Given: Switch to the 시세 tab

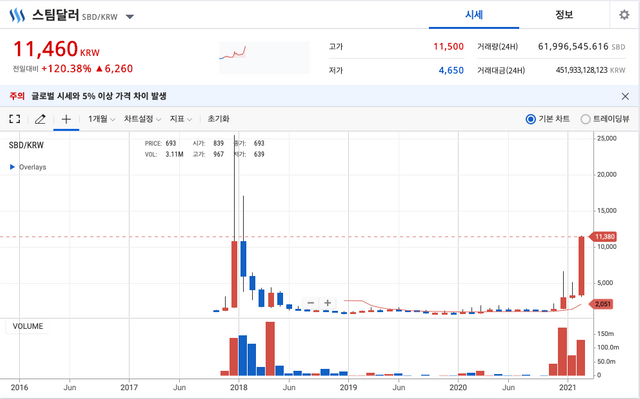Looking at the screenshot, I should [x=474, y=15].
